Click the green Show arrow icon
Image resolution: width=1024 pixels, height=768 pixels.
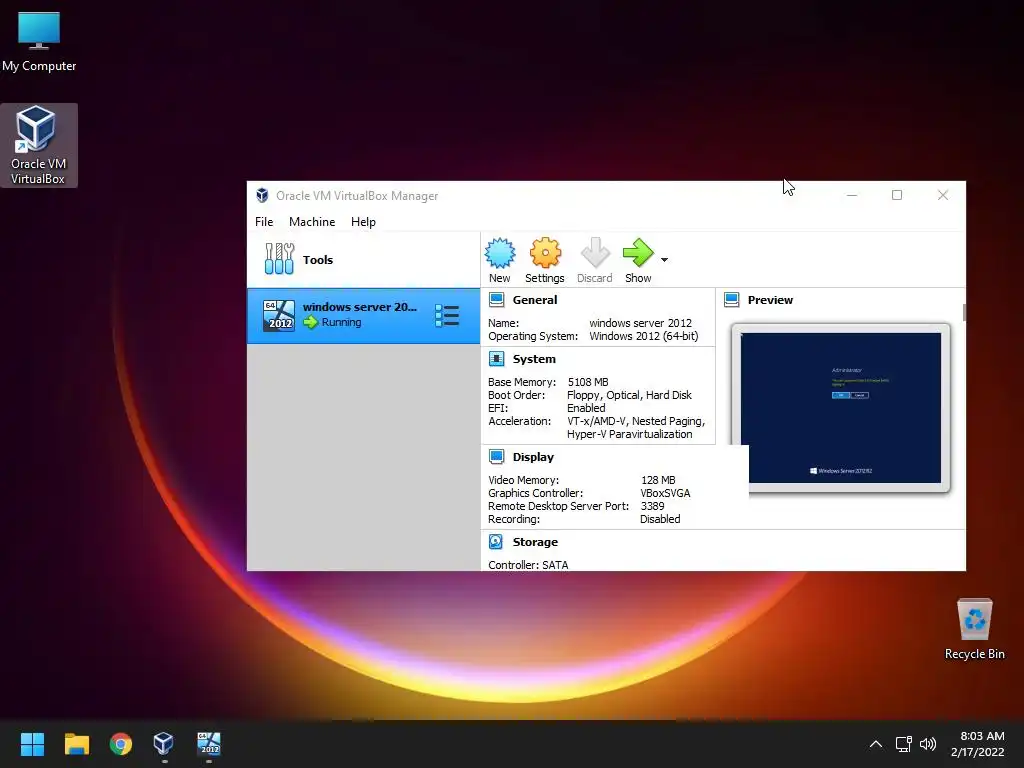[638, 253]
